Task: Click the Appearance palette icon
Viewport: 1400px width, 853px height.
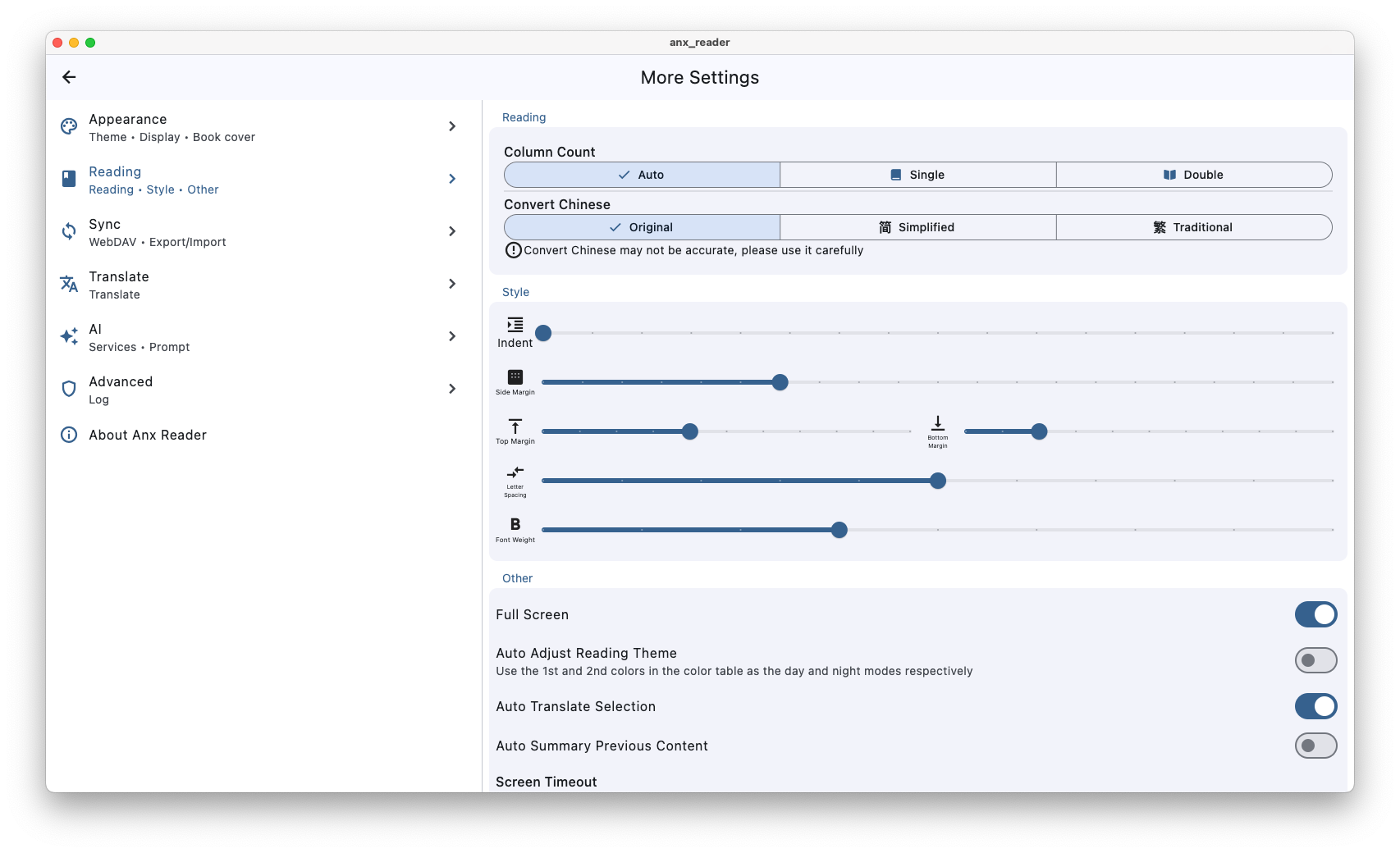Action: pos(69,126)
